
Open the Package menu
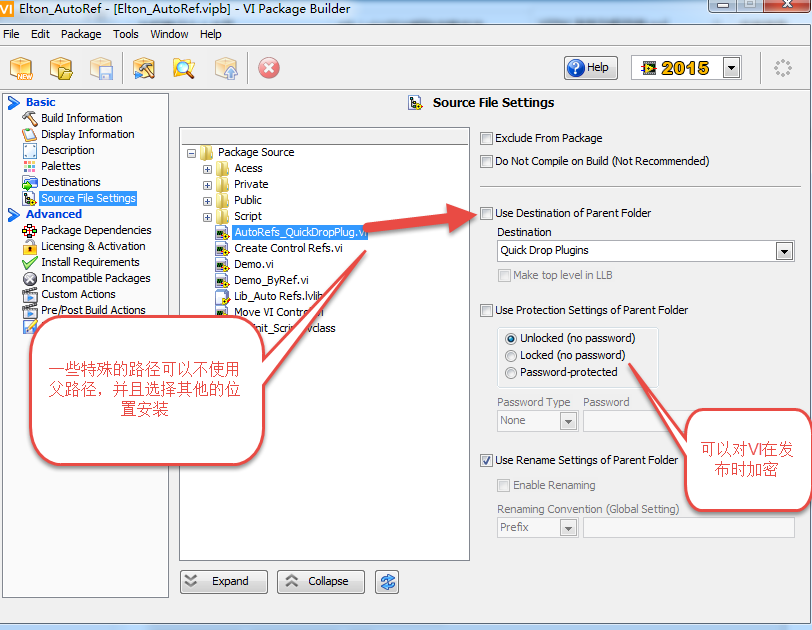pos(81,34)
